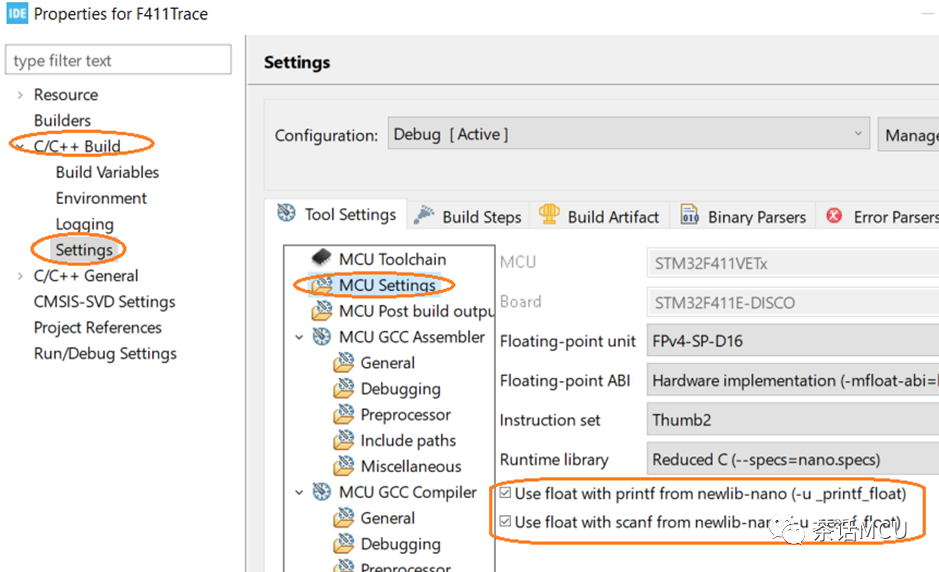Open the Floating-point ABI dropdown

point(793,380)
